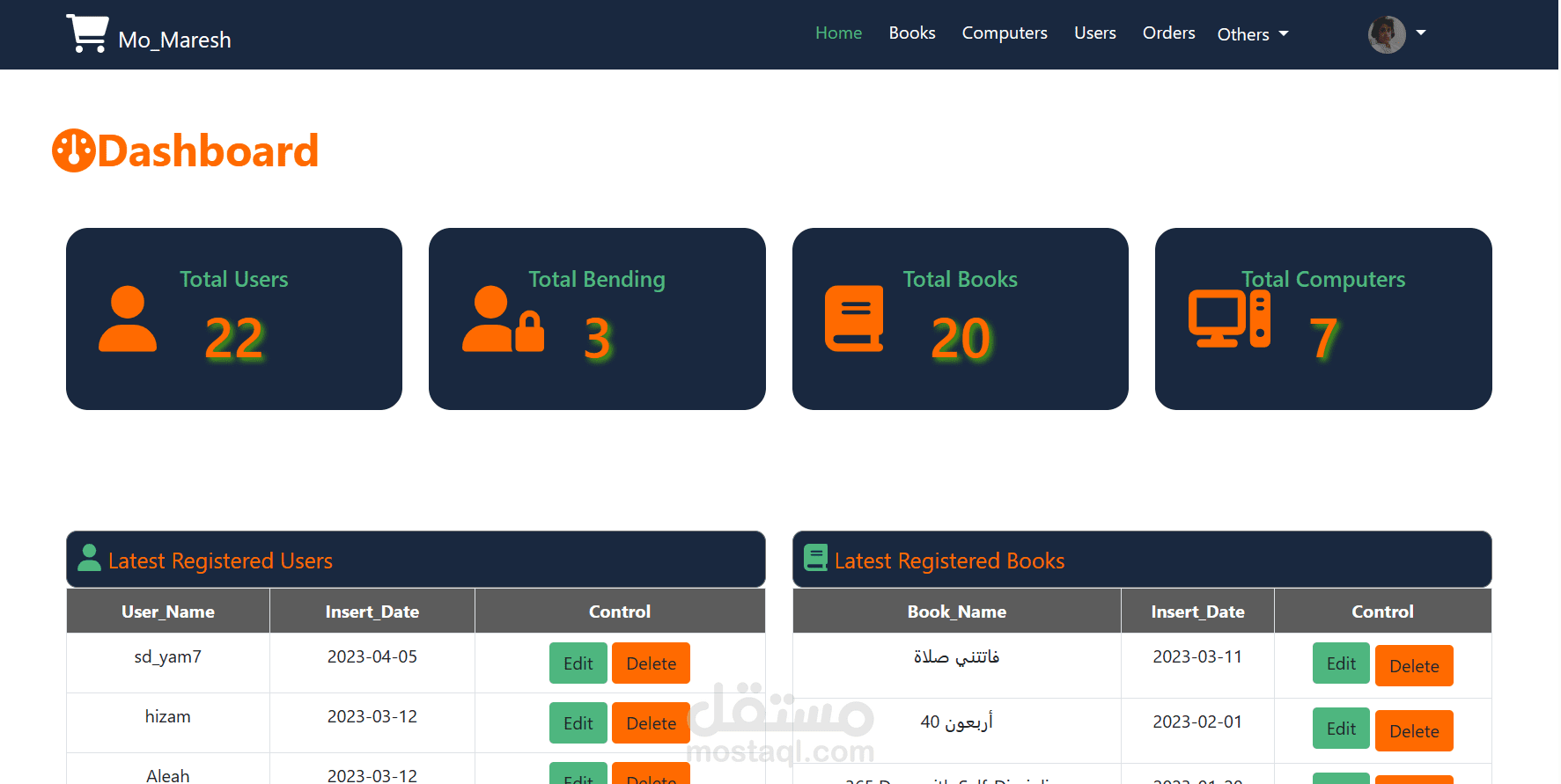
Task: Edit the book dated 2023-02-01
Action: coord(1342,729)
